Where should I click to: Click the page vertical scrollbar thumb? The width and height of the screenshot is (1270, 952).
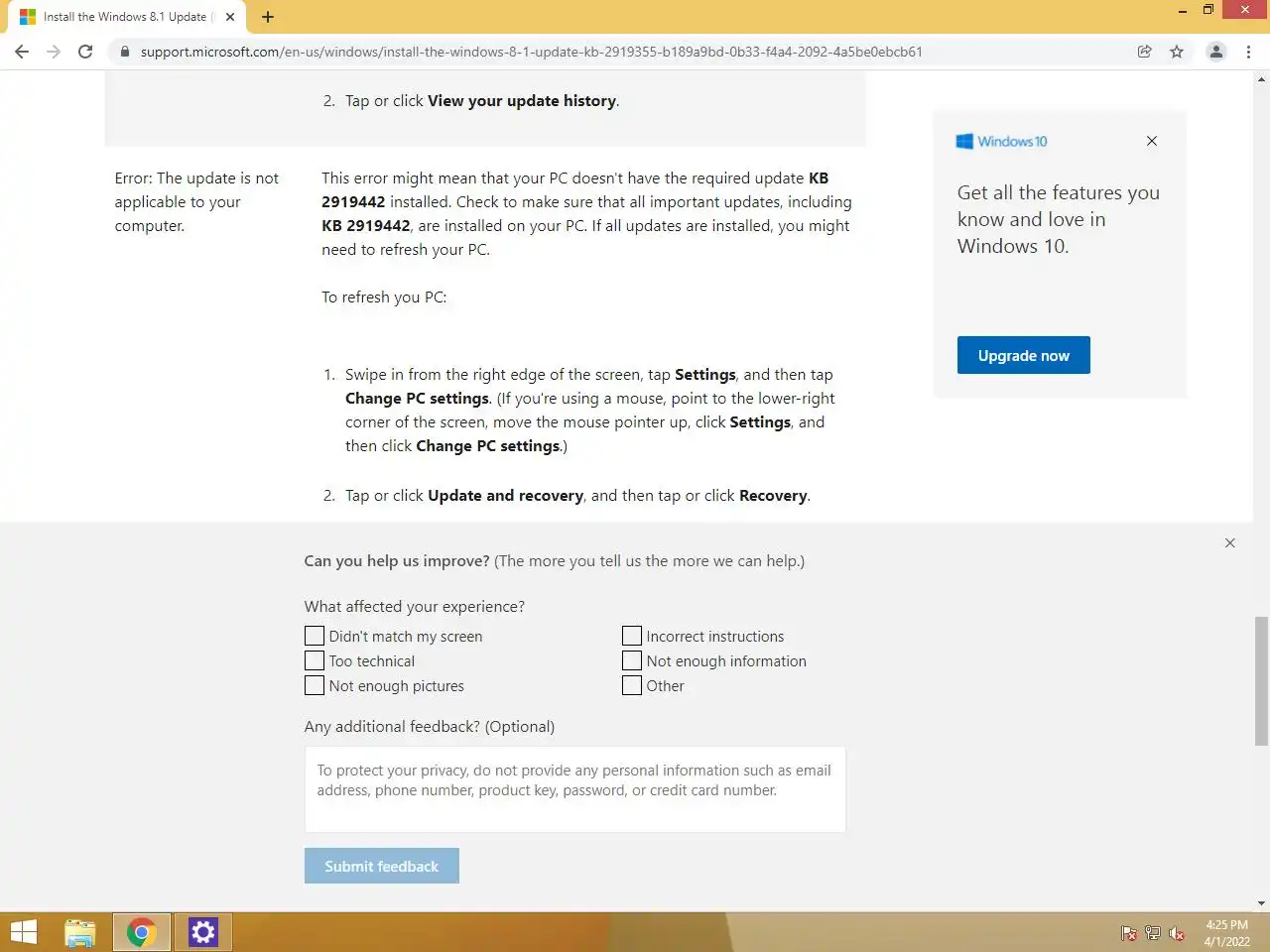tap(1261, 680)
